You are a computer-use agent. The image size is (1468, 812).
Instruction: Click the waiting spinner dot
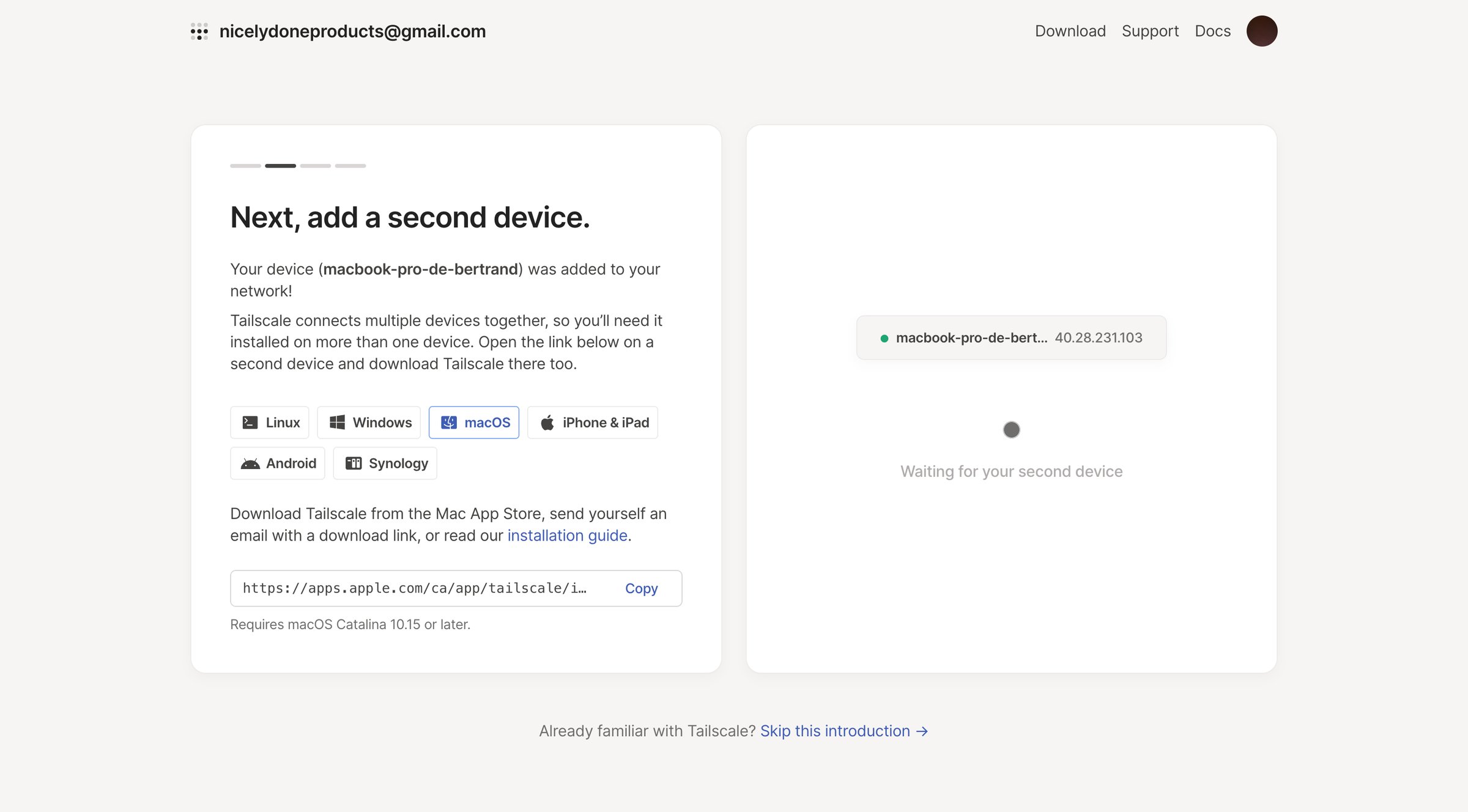point(1012,430)
